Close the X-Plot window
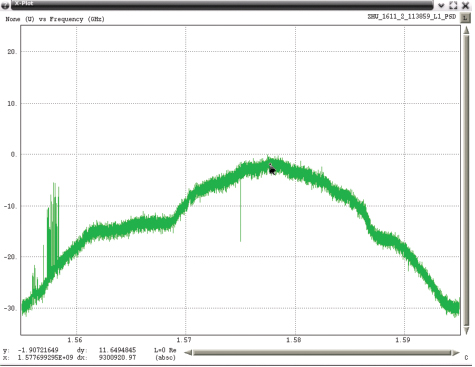This screenshot has width=475, height=367. click(466, 5)
